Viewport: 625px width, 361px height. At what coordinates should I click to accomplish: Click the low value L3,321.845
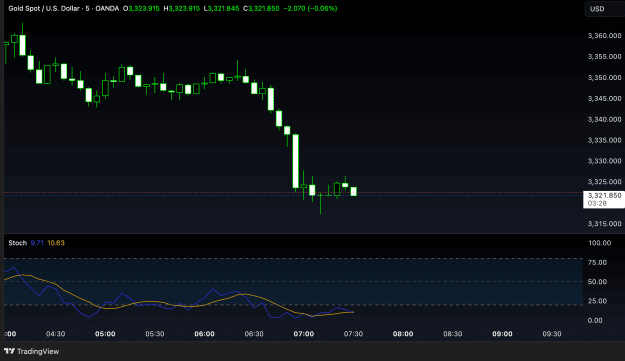point(221,8)
